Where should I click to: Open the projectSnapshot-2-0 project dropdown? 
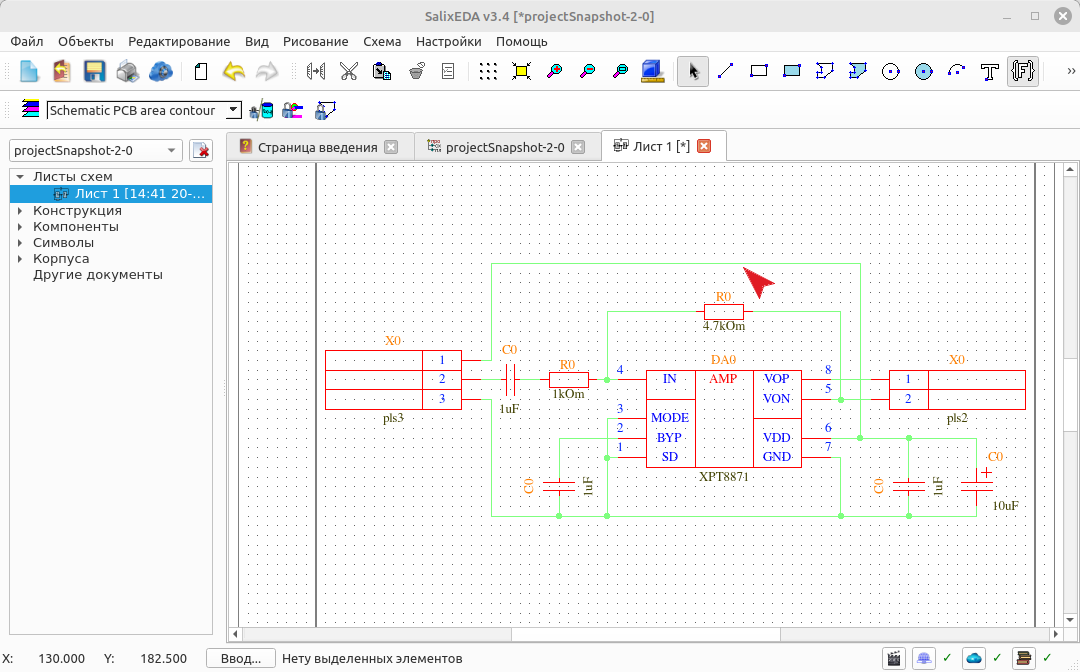[x=96, y=150]
